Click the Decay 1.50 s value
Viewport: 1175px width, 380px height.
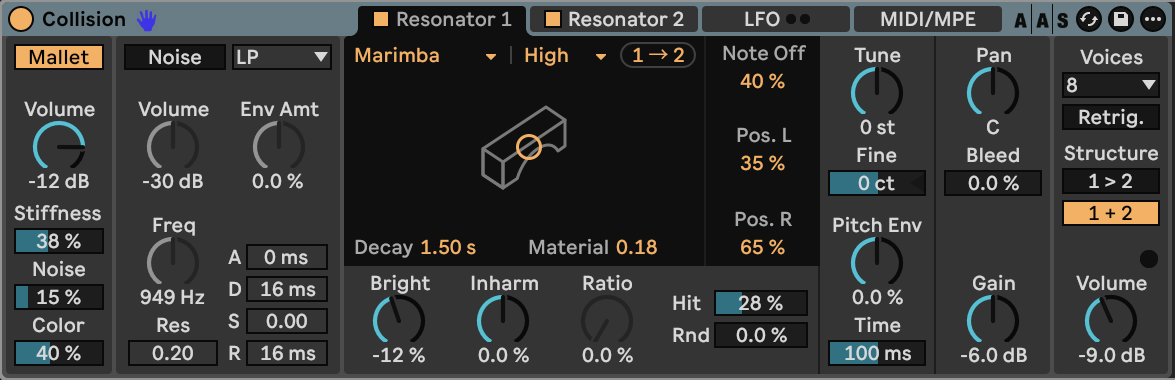(x=448, y=247)
